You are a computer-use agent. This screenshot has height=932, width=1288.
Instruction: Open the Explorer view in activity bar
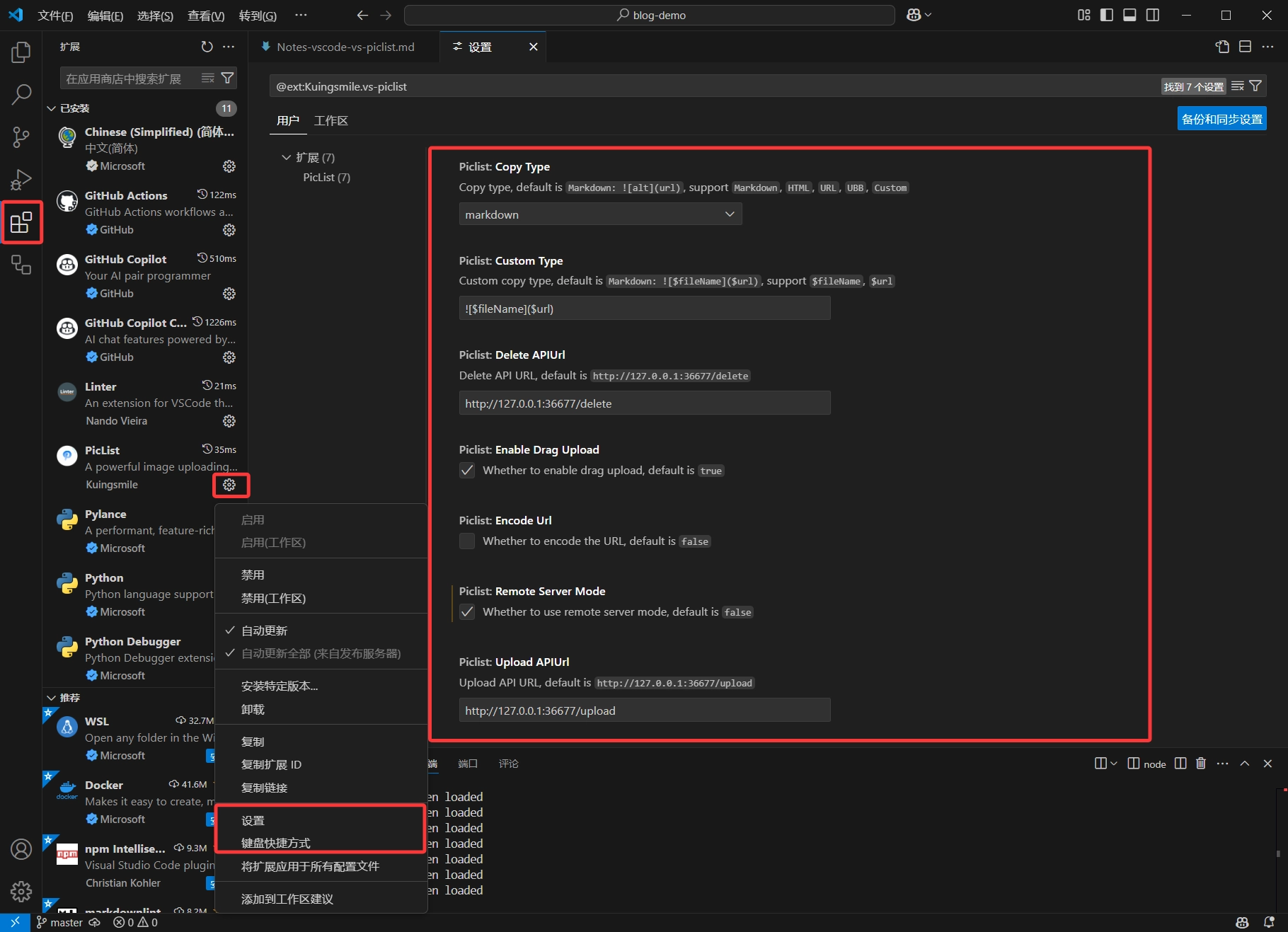pos(21,52)
